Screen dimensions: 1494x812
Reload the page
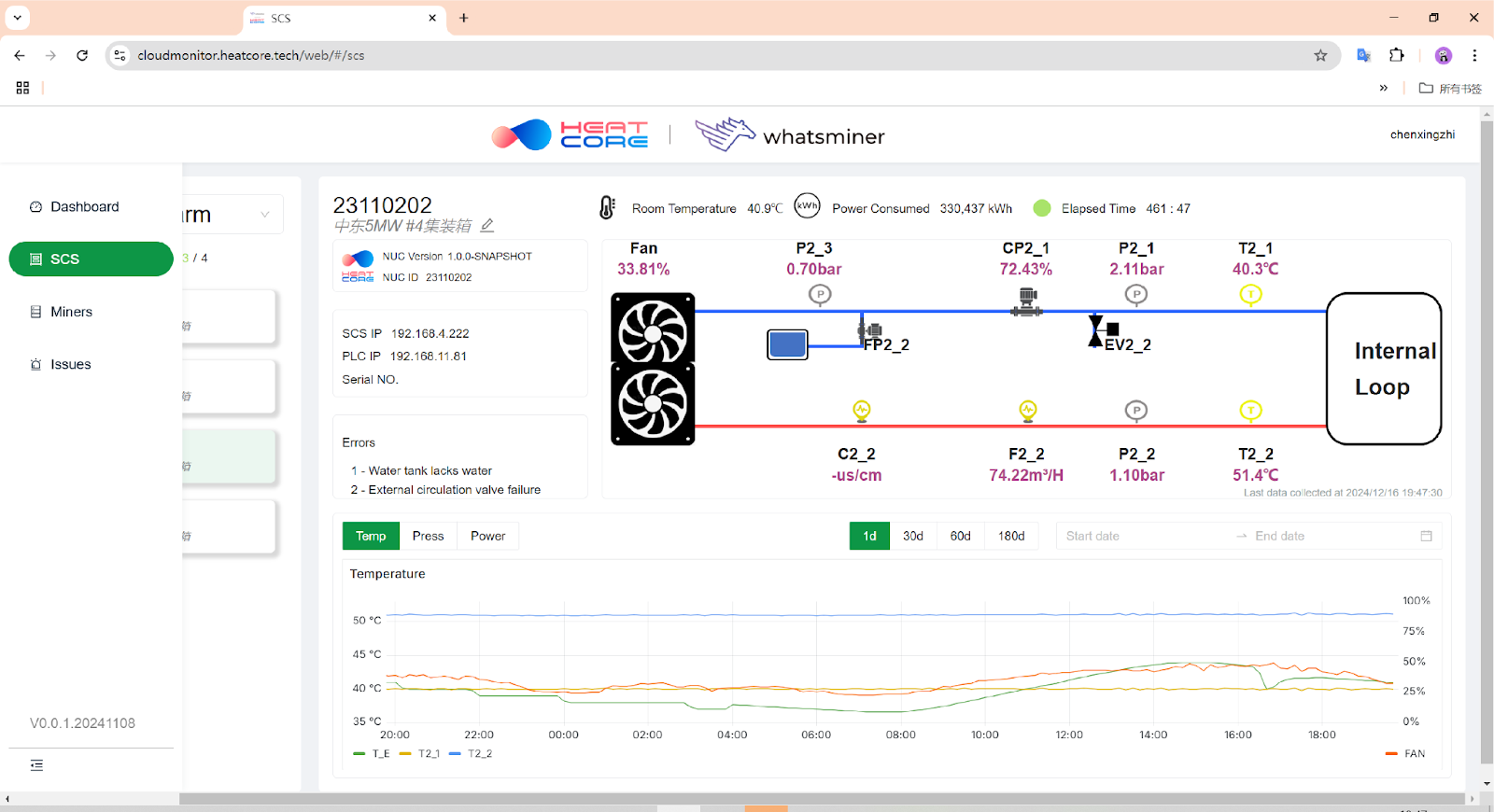82,55
